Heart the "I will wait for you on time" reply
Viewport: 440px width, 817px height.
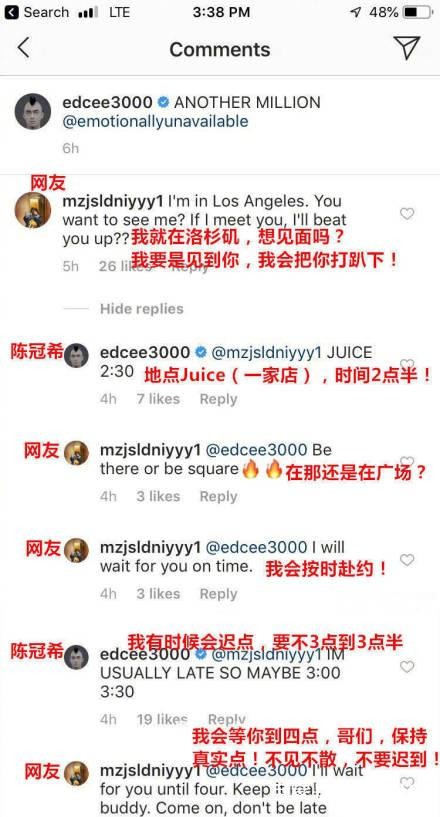(x=407, y=560)
